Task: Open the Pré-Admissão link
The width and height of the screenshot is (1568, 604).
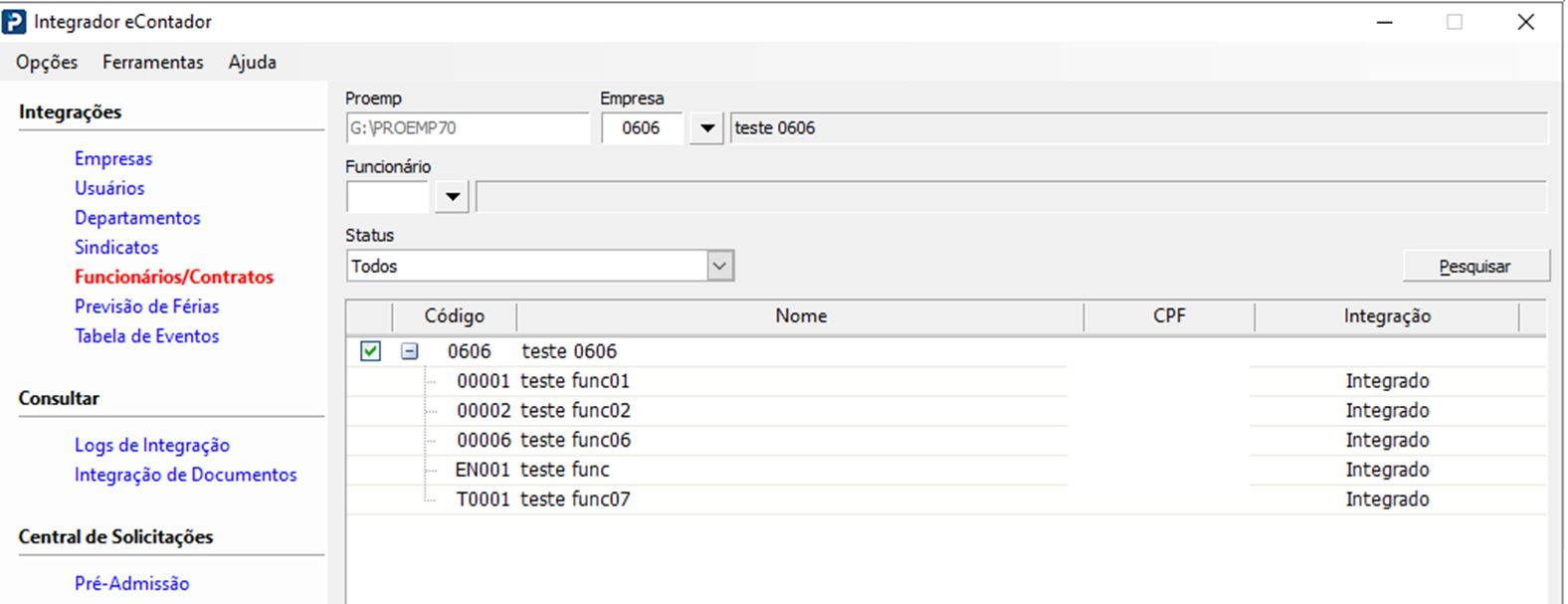Action: pyautogui.click(x=131, y=583)
